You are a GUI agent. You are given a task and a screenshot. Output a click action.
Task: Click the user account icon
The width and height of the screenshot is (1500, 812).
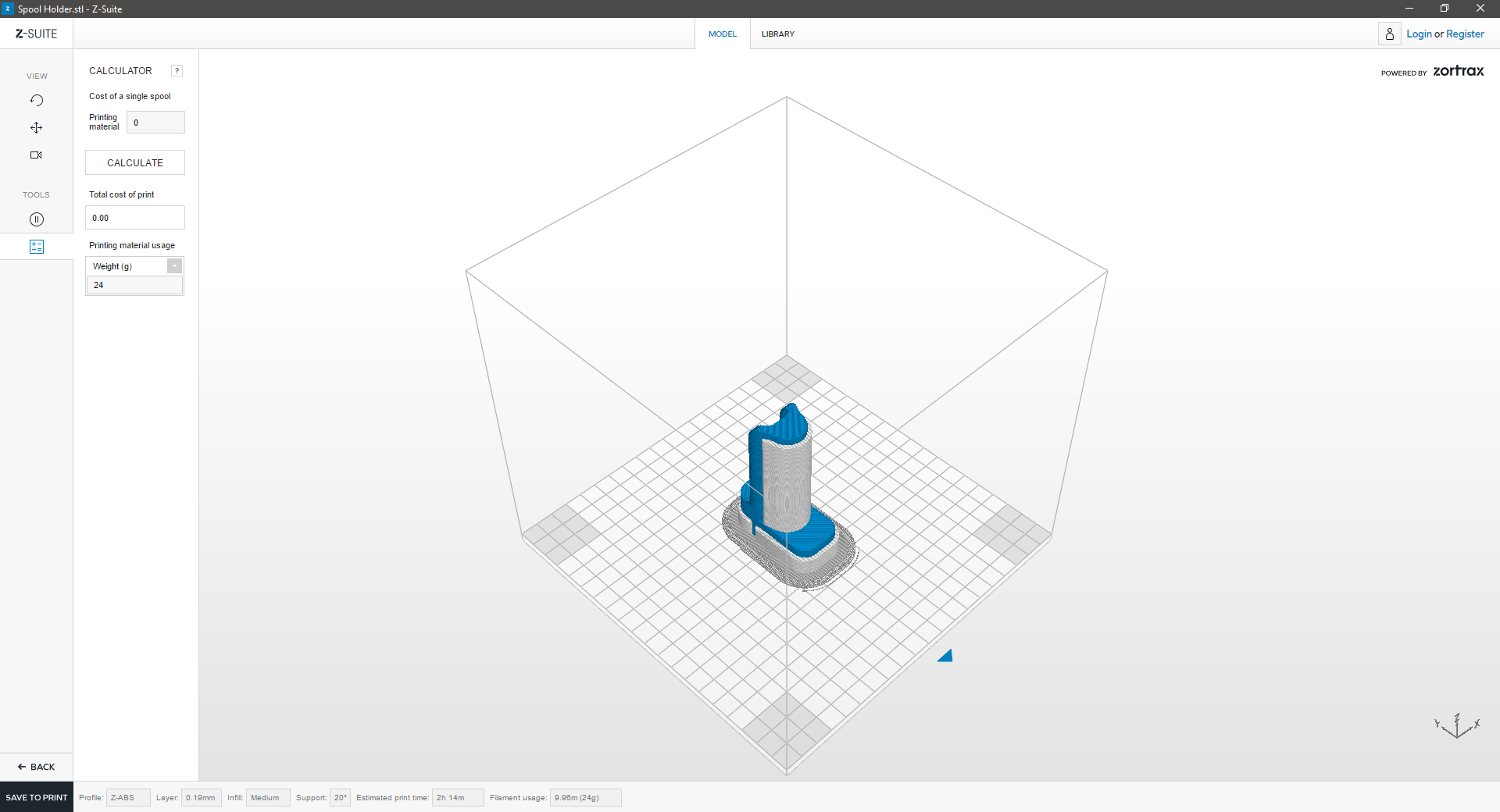click(1389, 34)
